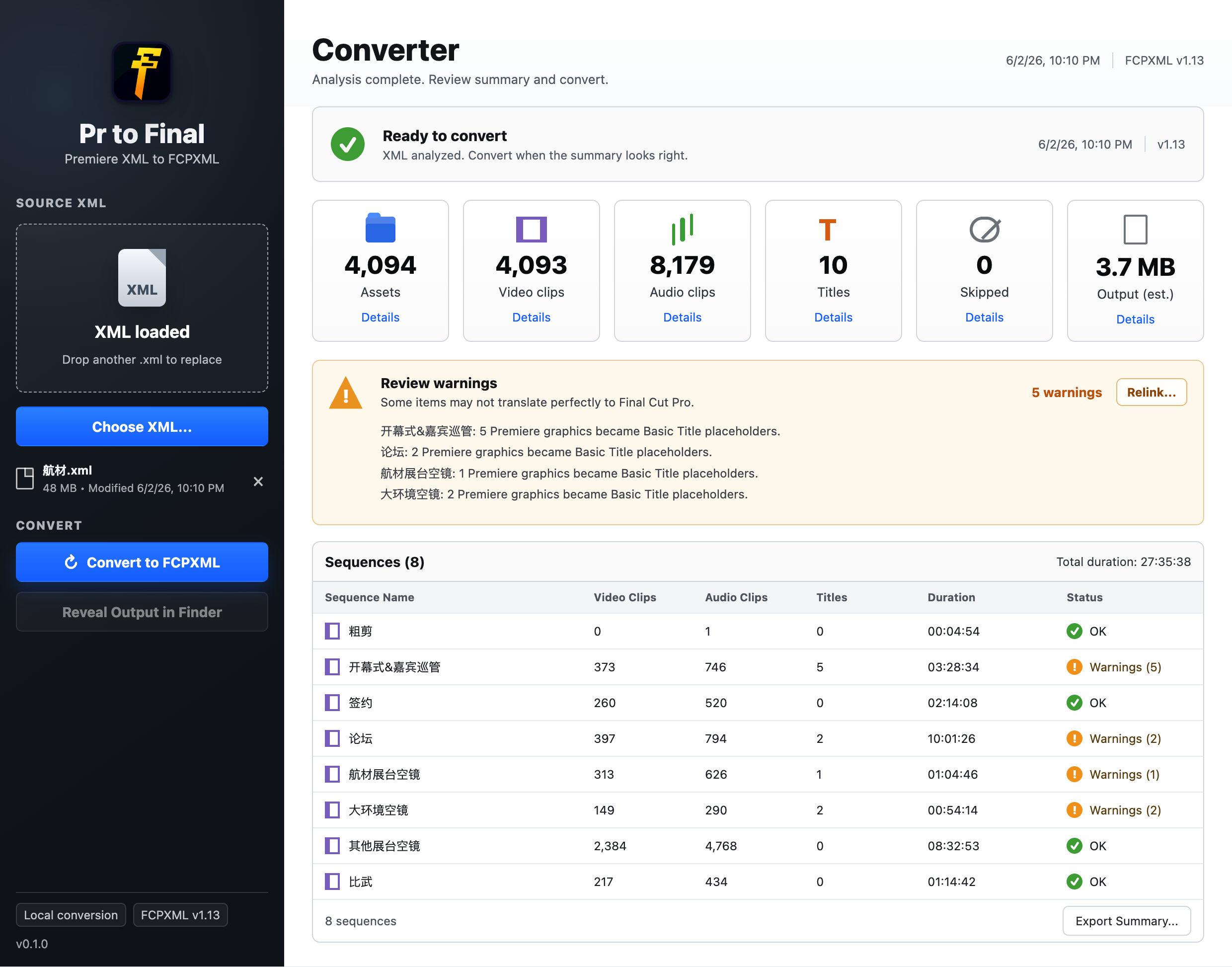Click the green OK status icon for 粗剪
The height and width of the screenshot is (967, 1232).
1074,631
